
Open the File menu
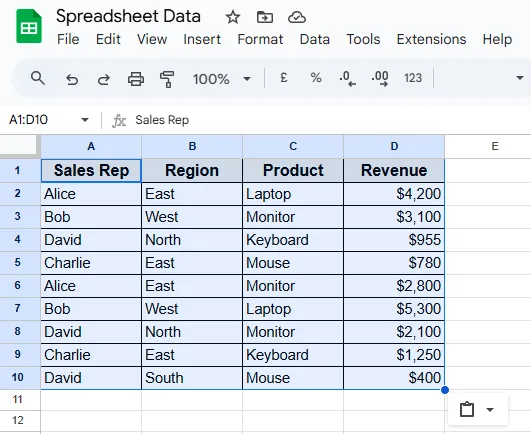coord(68,39)
